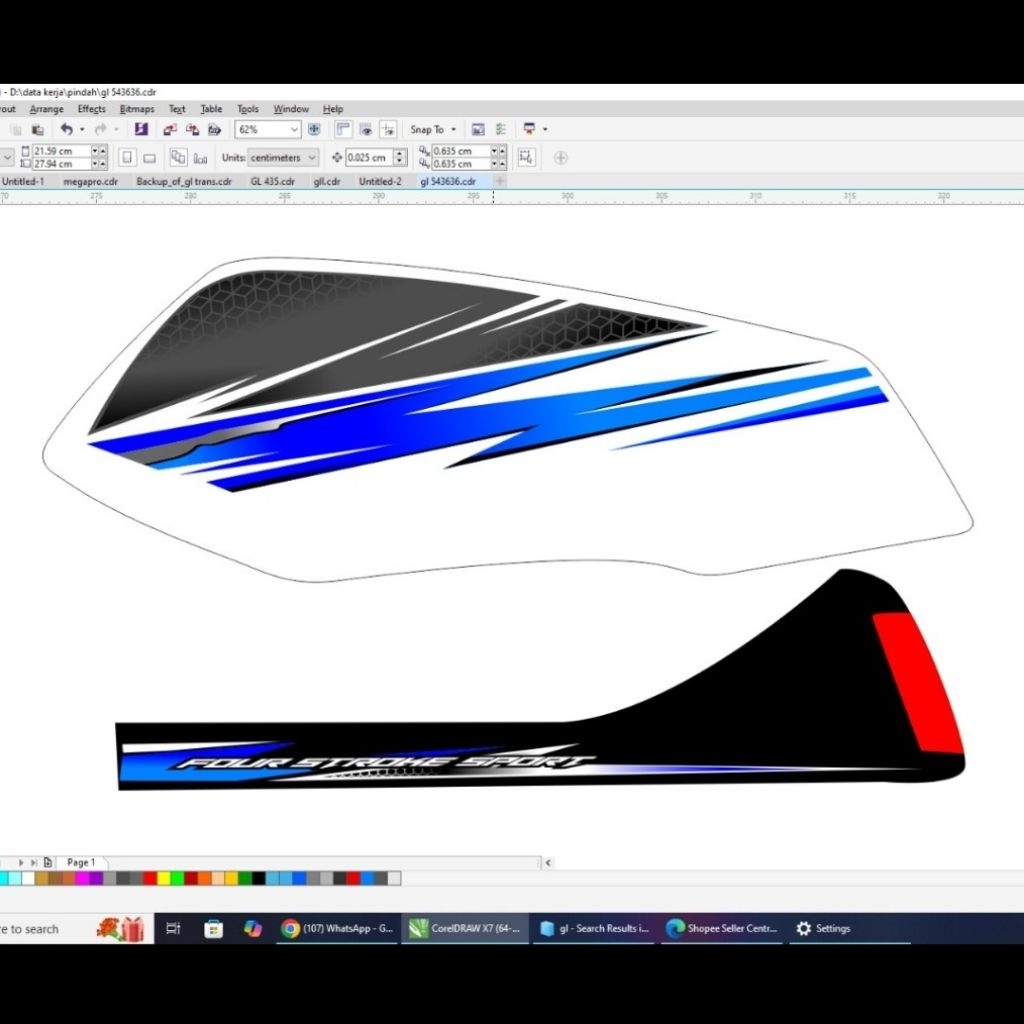
Task: Select the Page 1 tab at the bottom
Action: (80, 862)
